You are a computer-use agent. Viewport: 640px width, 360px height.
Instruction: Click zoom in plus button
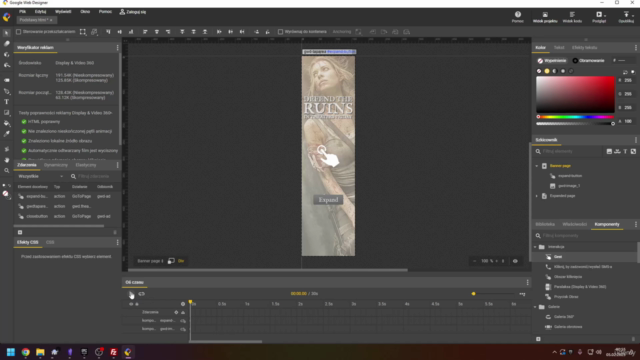tap(497, 261)
